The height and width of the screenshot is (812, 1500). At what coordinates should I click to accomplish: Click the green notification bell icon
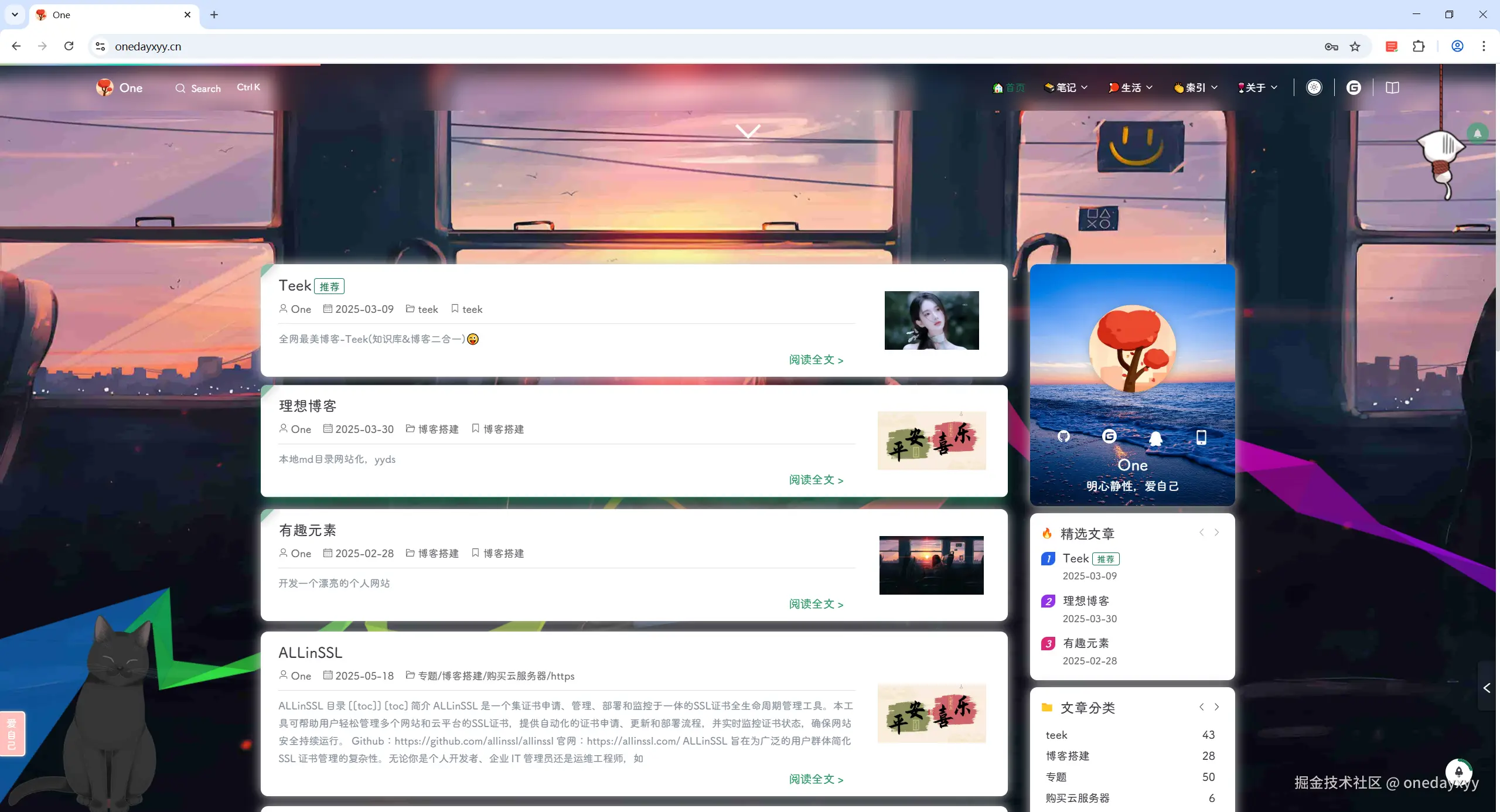[1477, 134]
